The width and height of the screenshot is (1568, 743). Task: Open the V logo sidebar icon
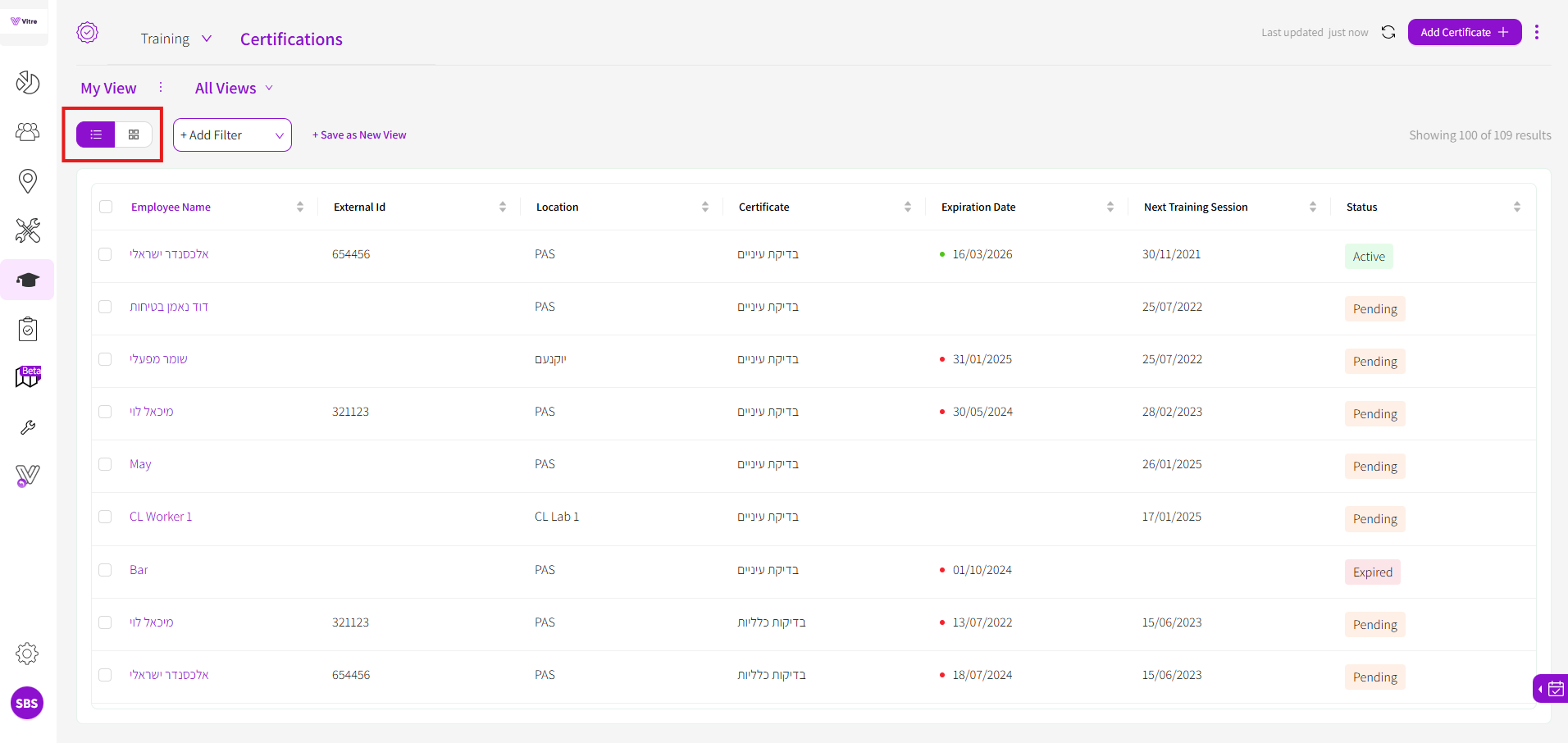[28, 476]
